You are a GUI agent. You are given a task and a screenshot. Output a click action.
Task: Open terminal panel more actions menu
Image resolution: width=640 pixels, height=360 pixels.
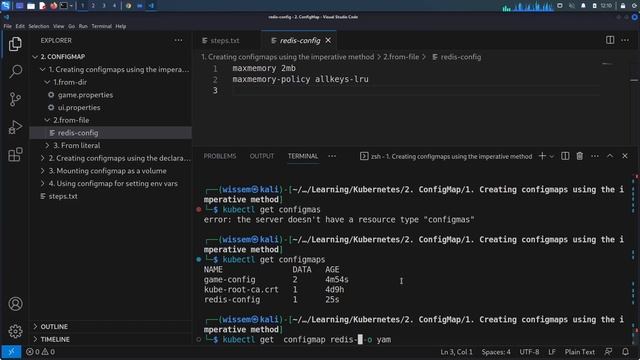[595, 156]
